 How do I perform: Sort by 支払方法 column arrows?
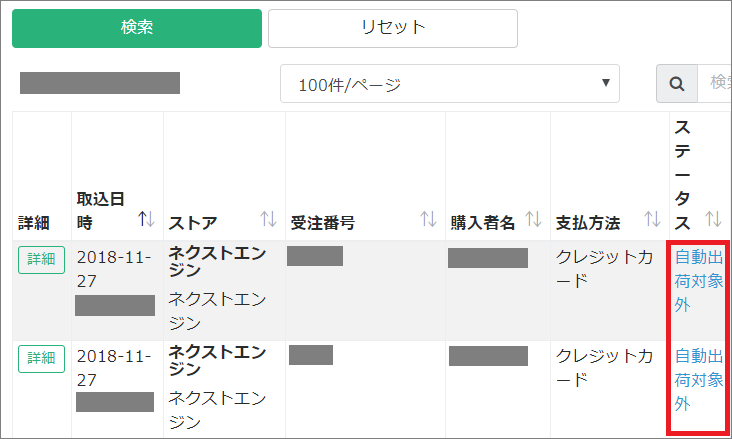click(x=652, y=219)
